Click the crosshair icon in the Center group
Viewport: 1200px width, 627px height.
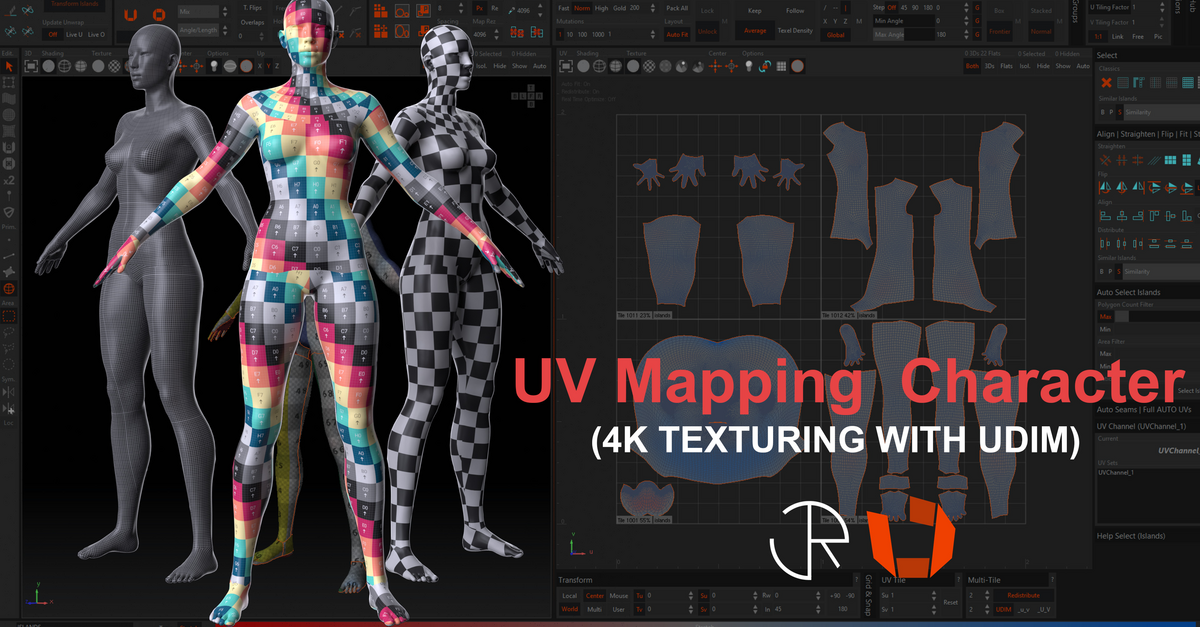[x=714, y=66]
